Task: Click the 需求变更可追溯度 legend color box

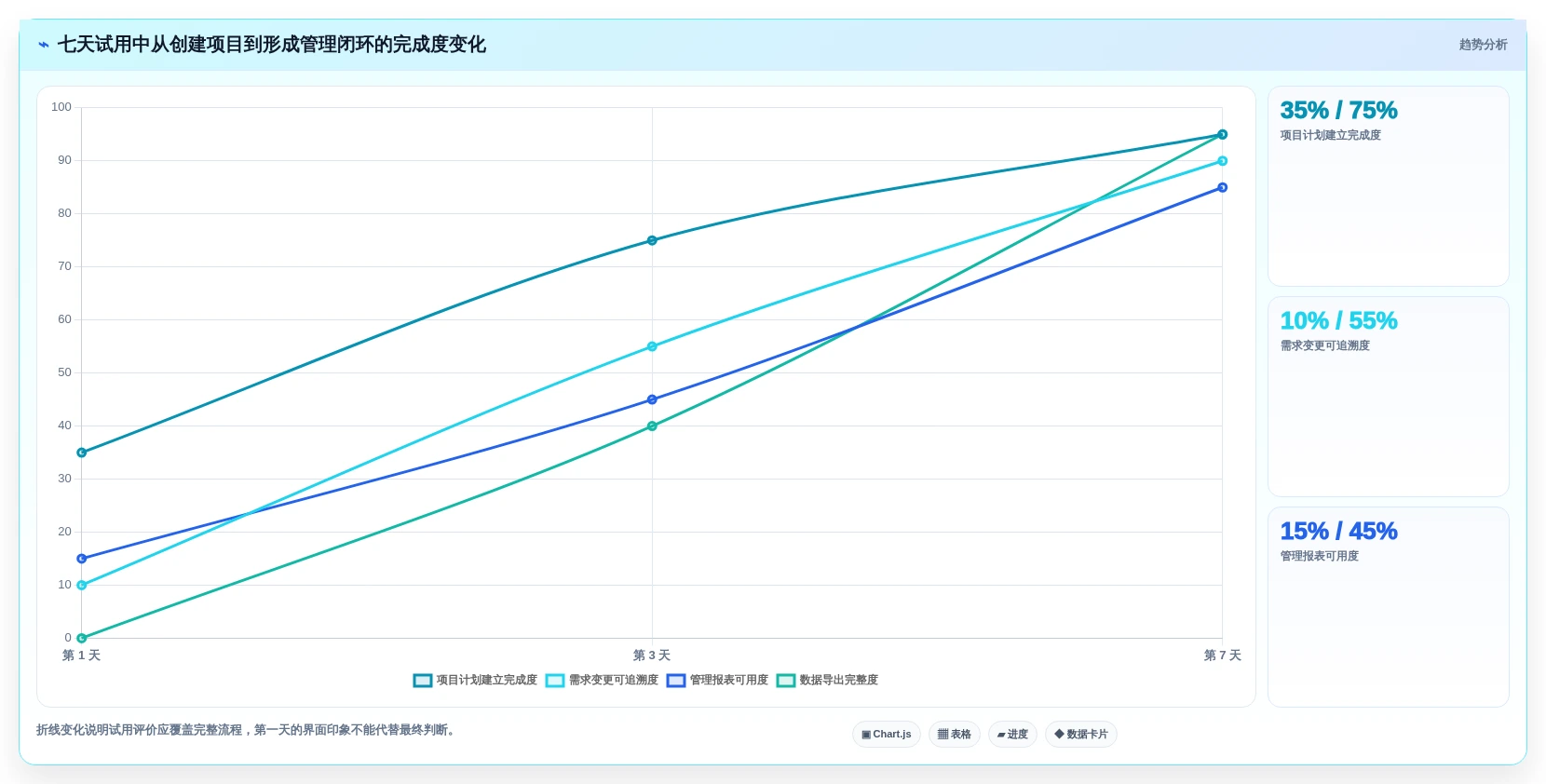Action: pyautogui.click(x=555, y=681)
